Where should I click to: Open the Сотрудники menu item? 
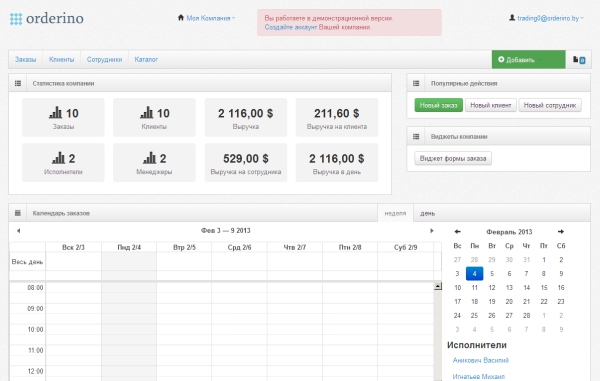tap(104, 59)
